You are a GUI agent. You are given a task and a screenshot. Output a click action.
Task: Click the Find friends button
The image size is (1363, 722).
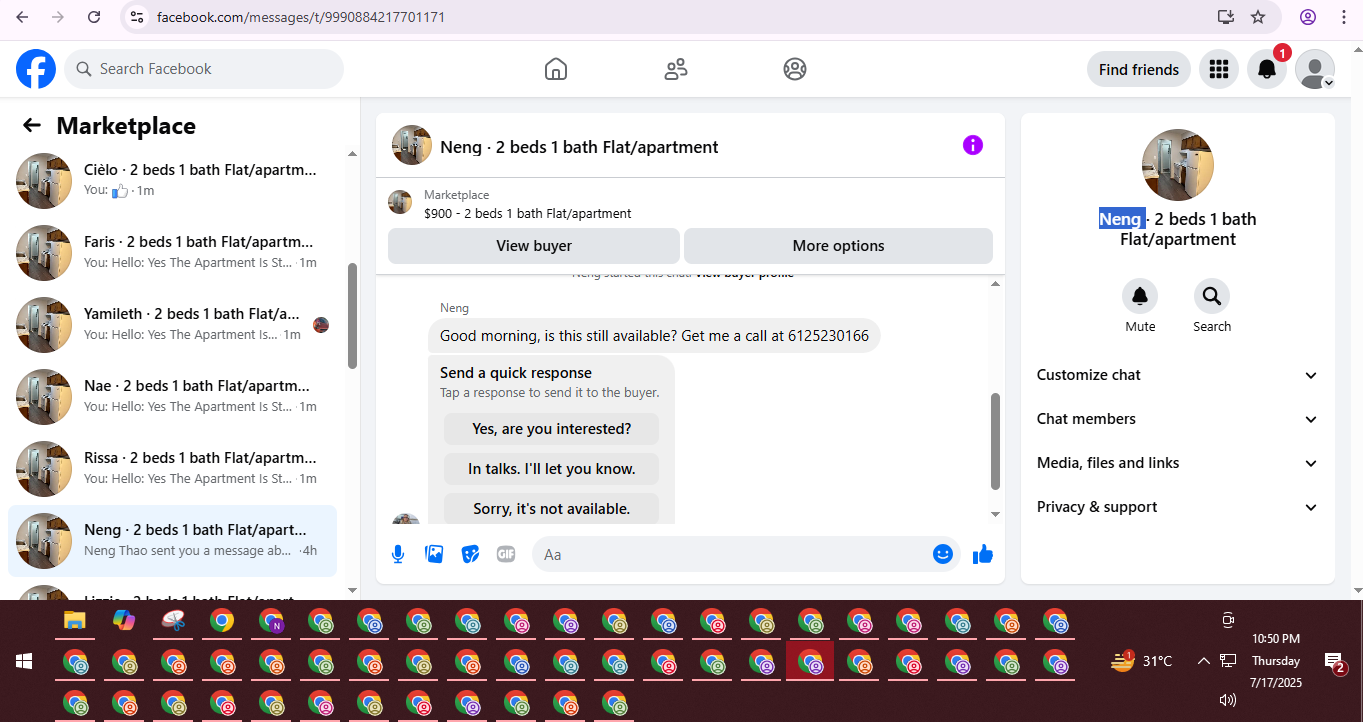tap(1139, 69)
